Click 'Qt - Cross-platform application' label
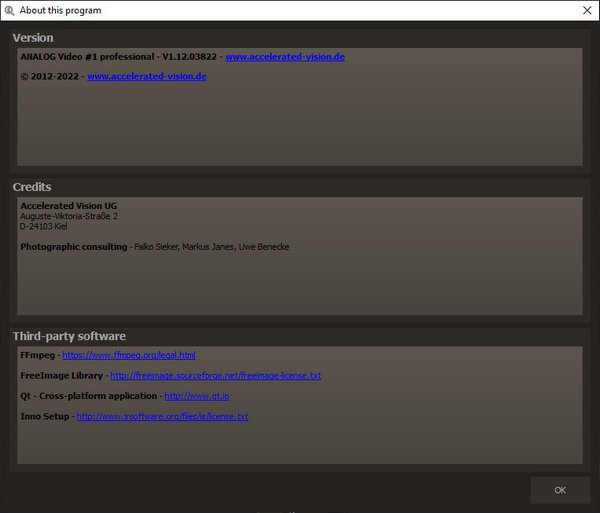The height and width of the screenshot is (513, 600). pyautogui.click(x=89, y=396)
